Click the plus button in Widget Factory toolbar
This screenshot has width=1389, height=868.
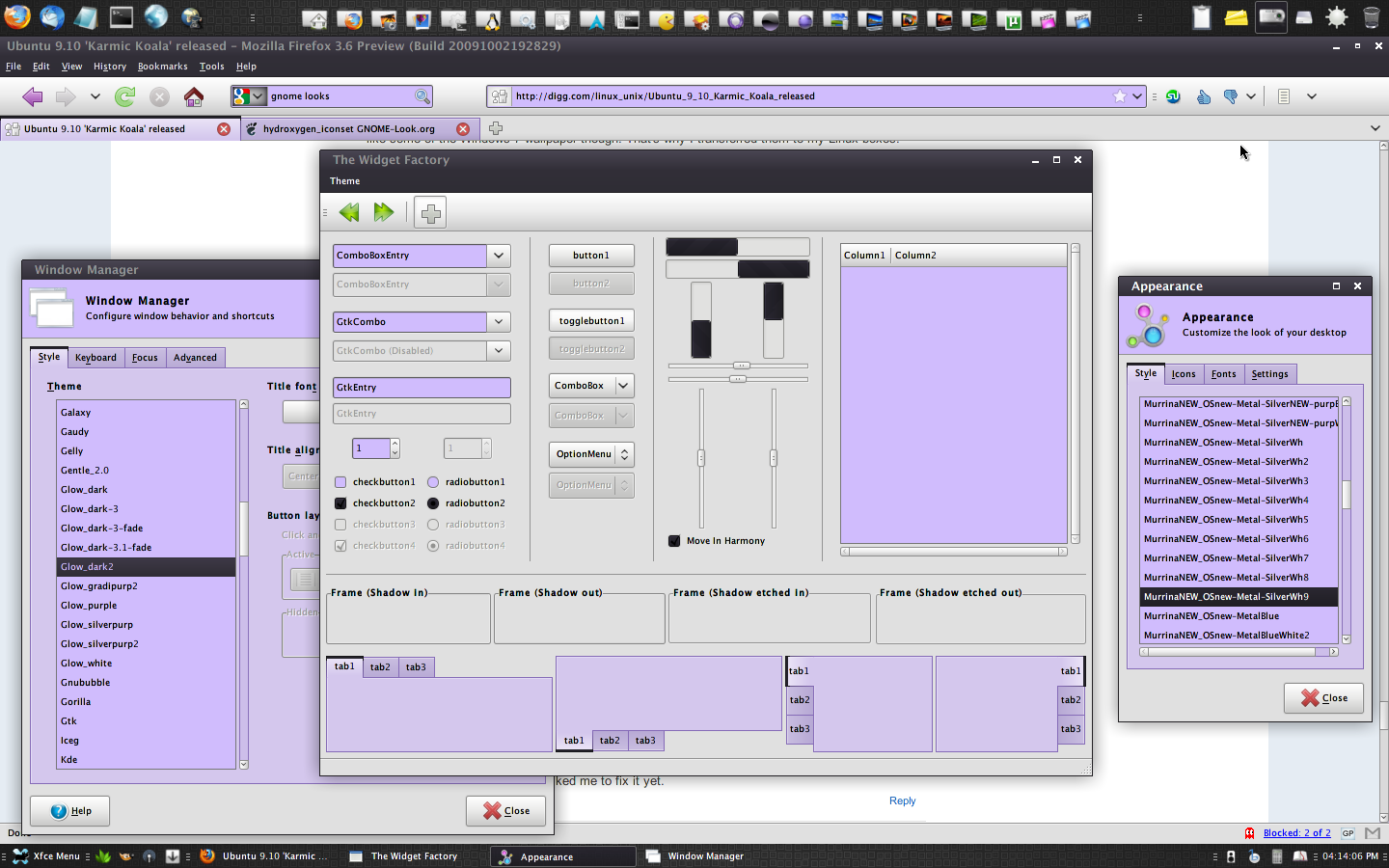(x=430, y=213)
